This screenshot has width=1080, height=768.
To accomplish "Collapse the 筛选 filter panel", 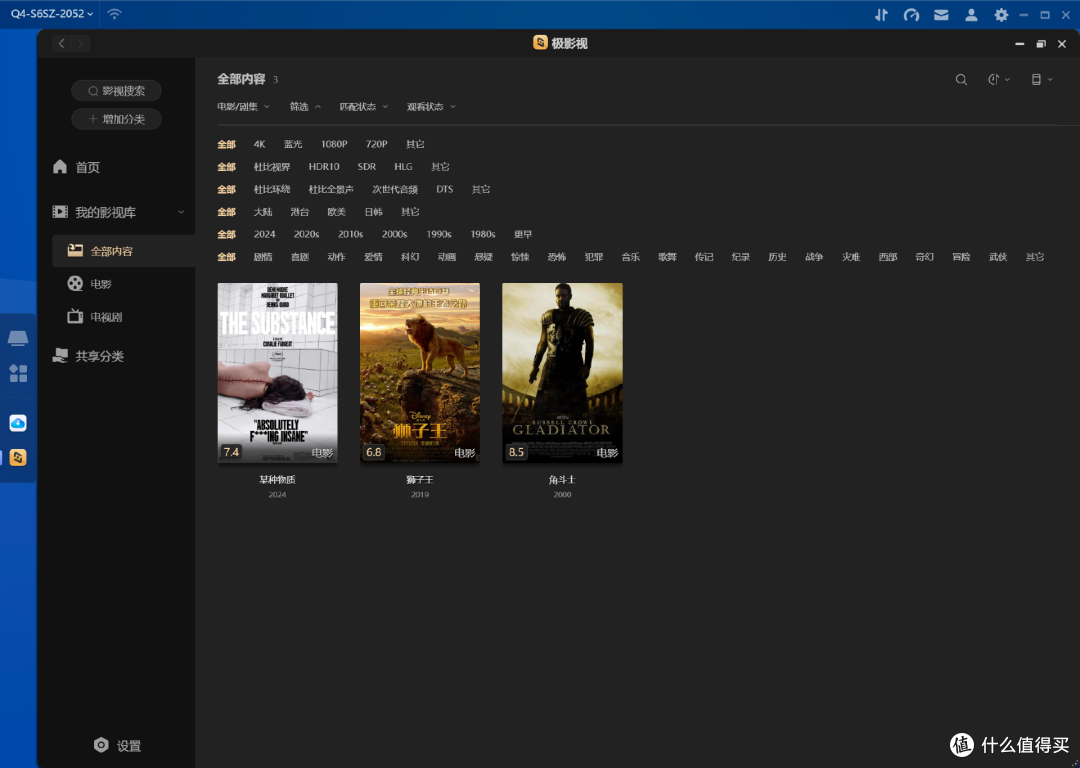I will [305, 107].
